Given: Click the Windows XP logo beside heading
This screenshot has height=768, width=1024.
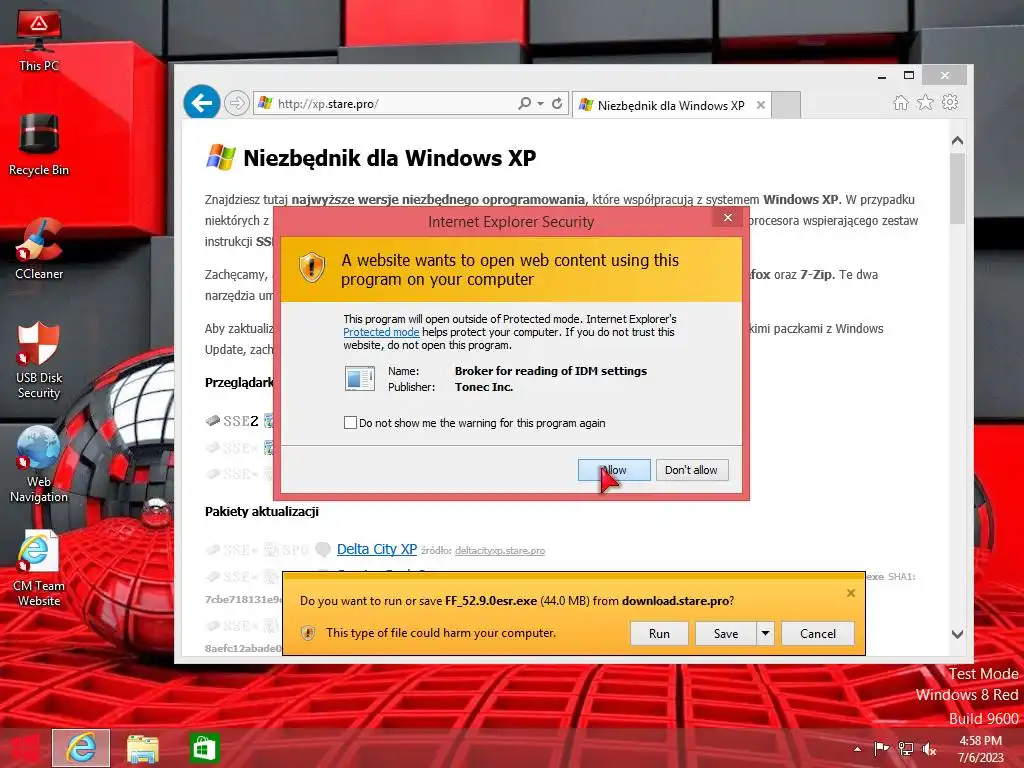Looking at the screenshot, I should (221, 157).
